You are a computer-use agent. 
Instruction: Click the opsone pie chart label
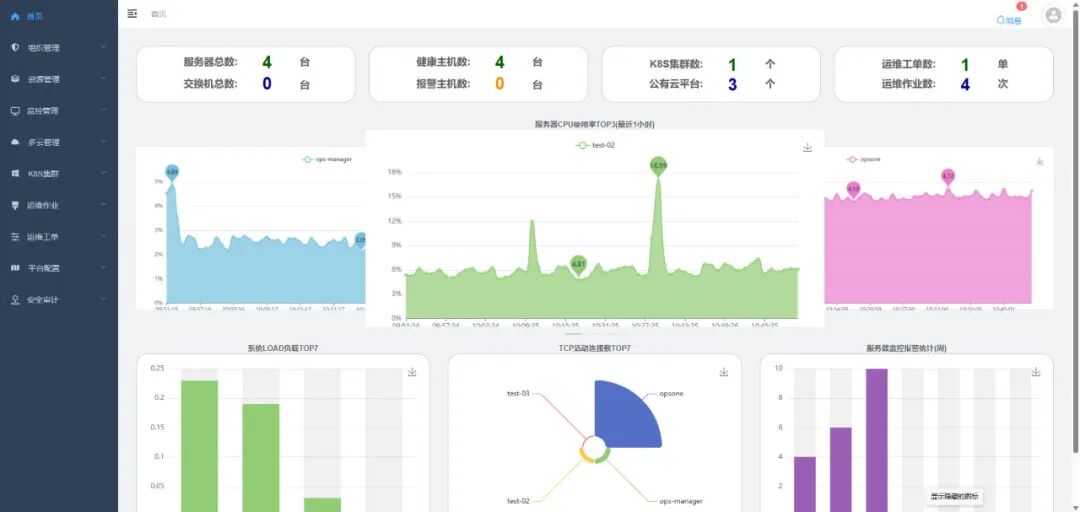[672, 393]
